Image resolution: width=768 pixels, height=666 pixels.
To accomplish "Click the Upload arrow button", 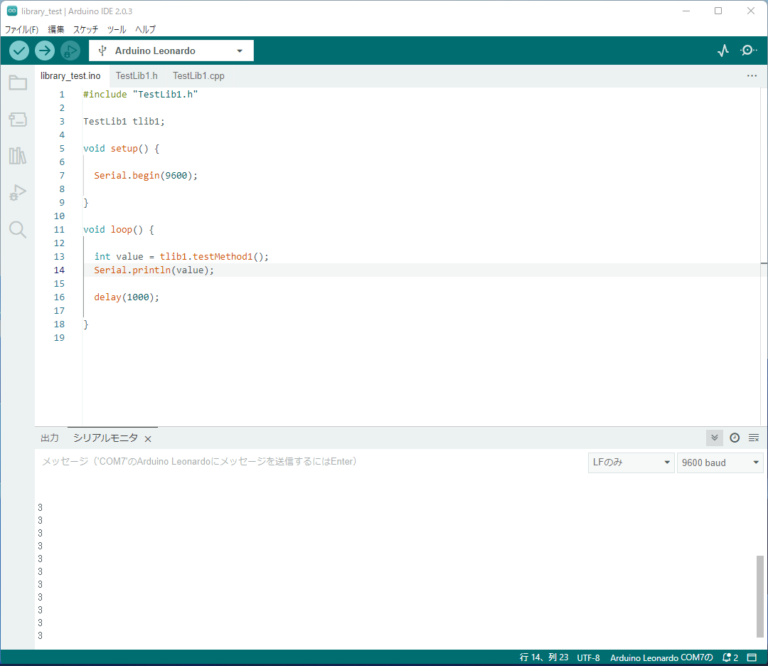I will tap(45, 51).
